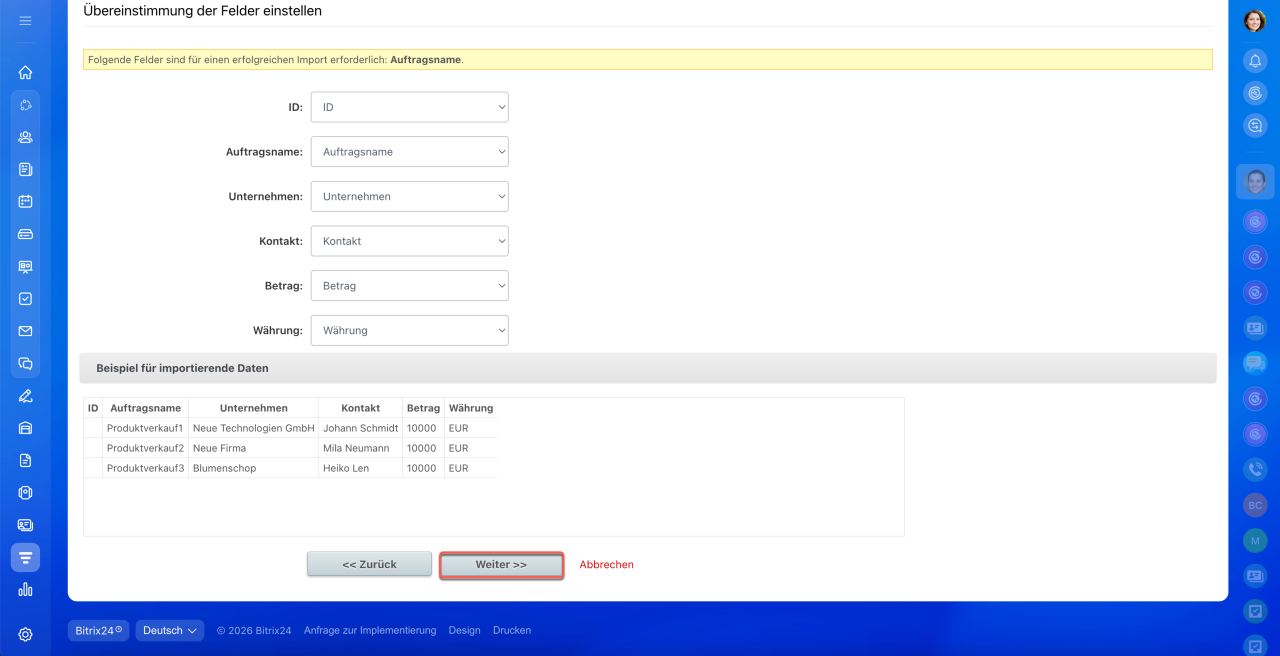The image size is (1280, 656).
Task: Open the bar chart analytics icon
Action: [x=25, y=589]
